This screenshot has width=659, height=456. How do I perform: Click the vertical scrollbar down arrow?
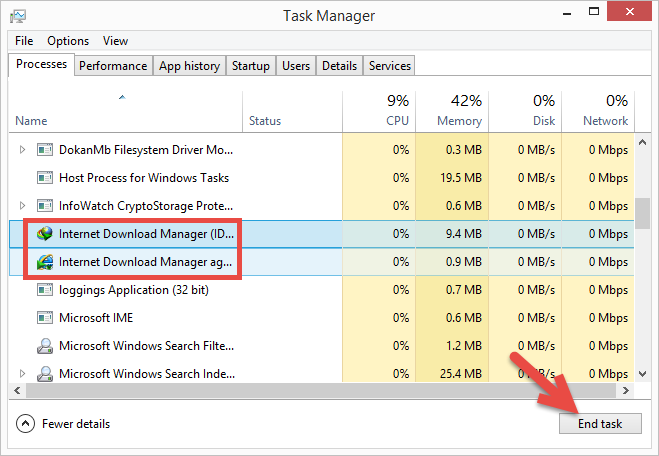tap(642, 373)
